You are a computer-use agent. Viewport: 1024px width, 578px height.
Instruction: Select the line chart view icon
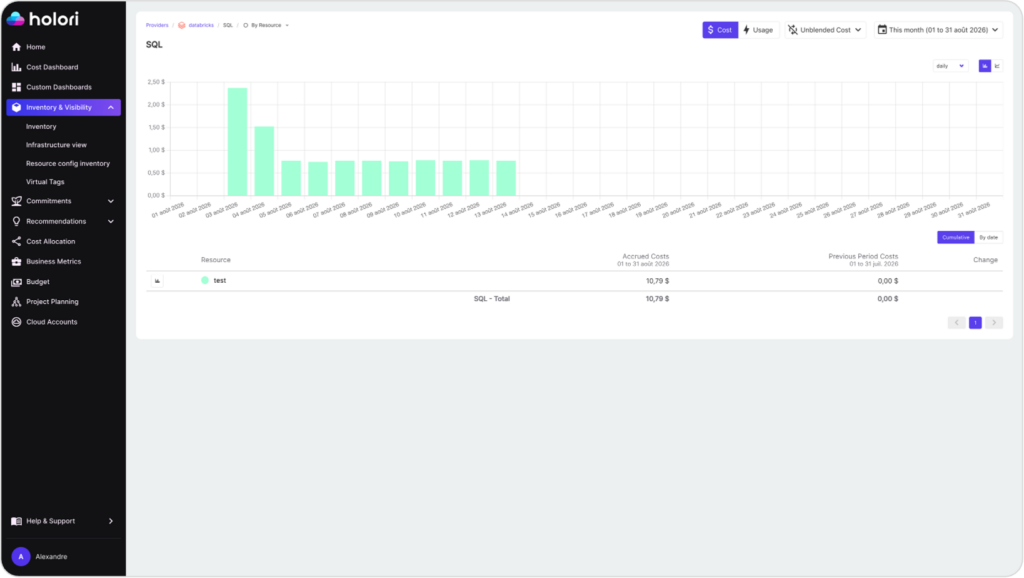[997, 66]
